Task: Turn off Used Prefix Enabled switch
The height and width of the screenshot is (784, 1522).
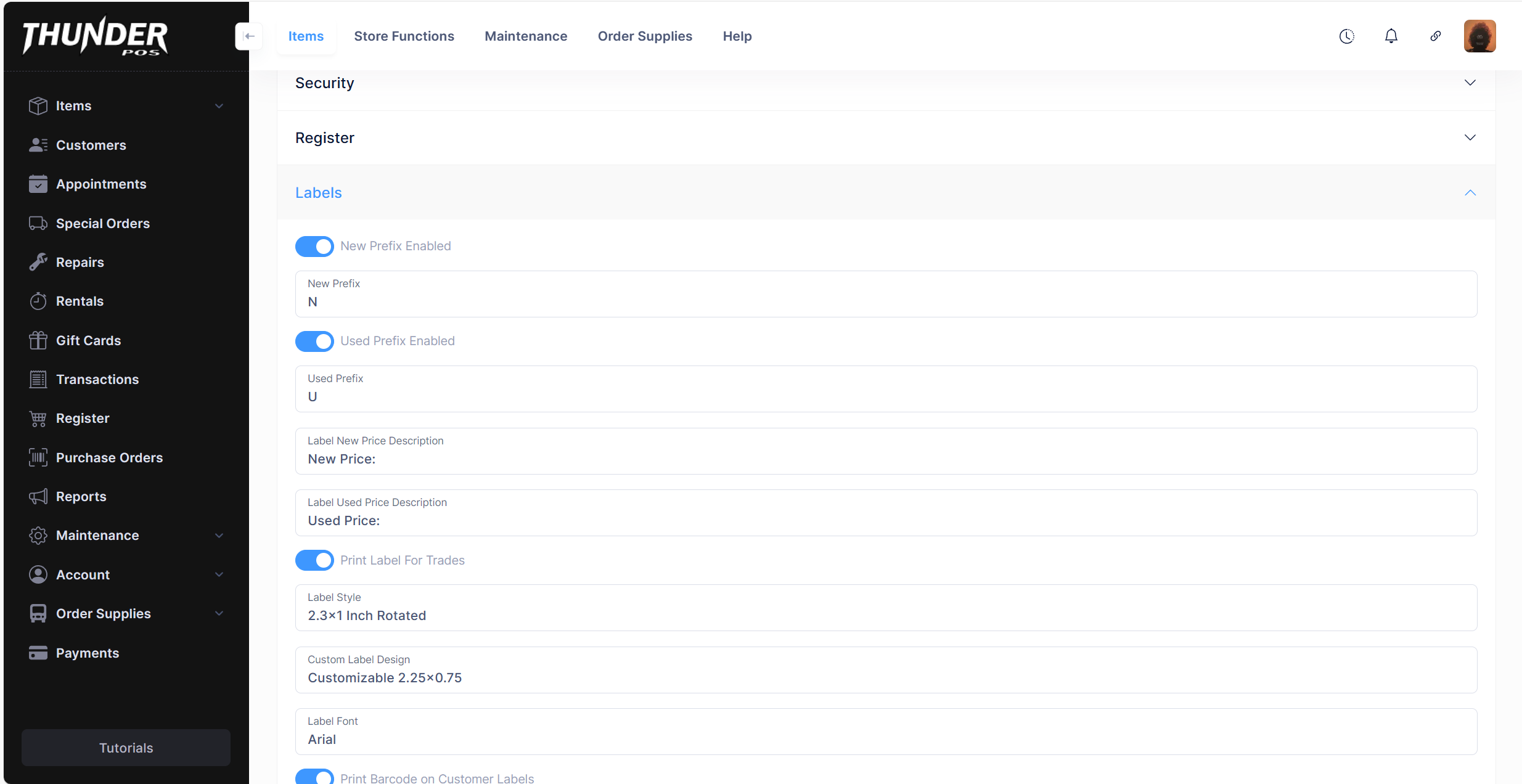Action: coord(314,341)
